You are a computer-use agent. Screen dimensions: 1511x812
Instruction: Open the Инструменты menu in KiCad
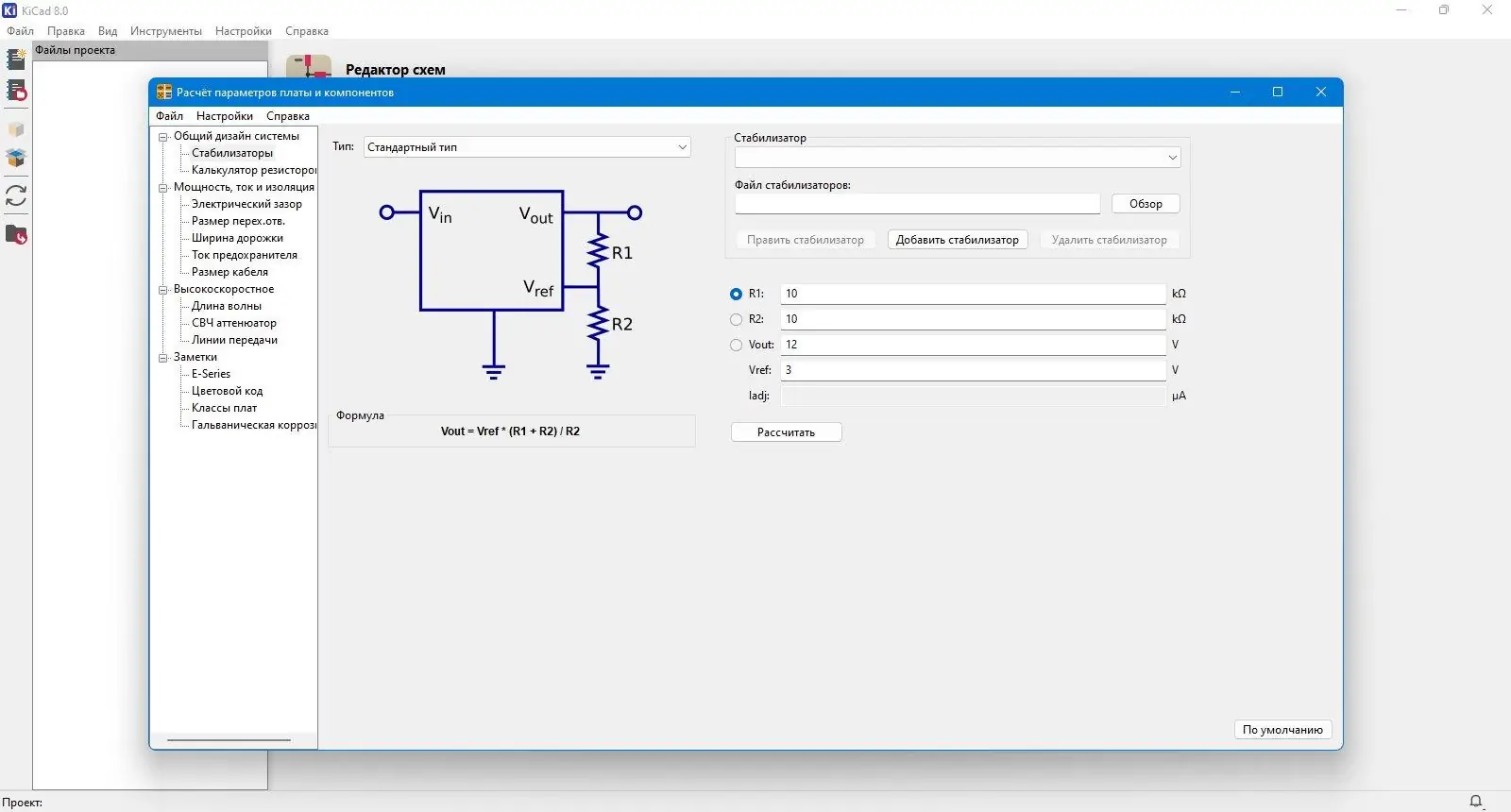pyautogui.click(x=166, y=31)
